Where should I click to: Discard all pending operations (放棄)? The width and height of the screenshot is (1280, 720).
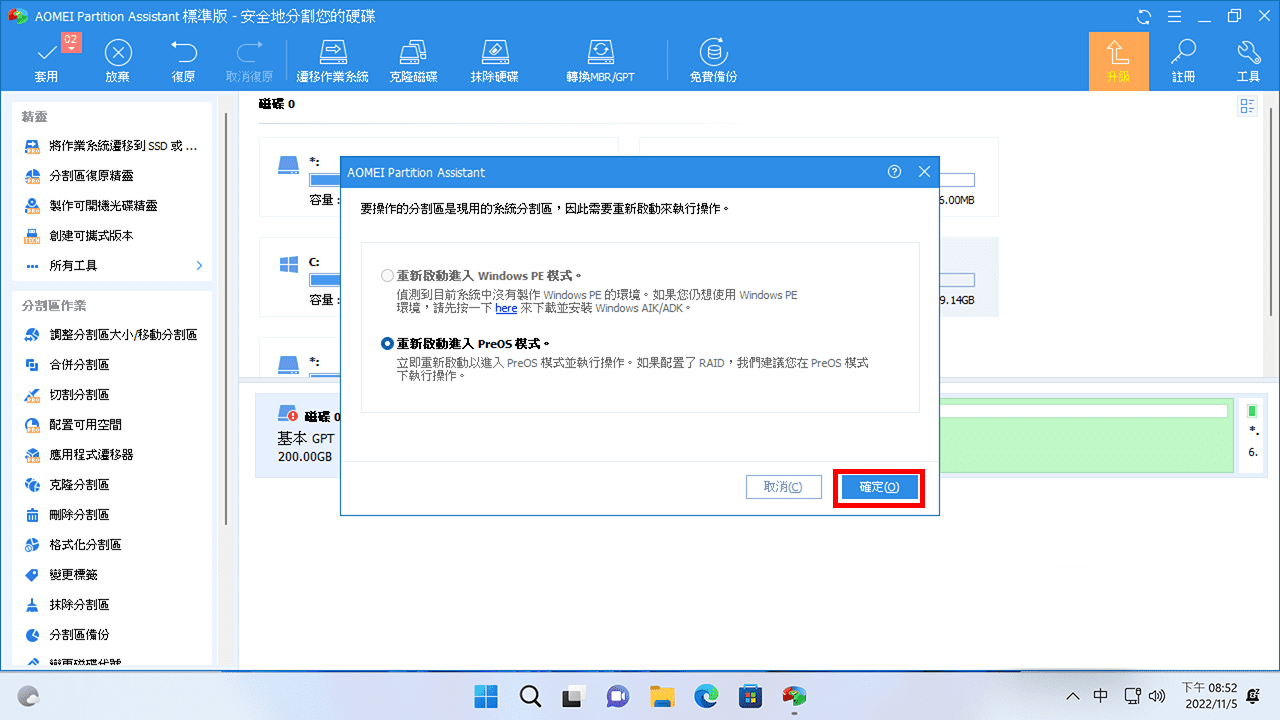(x=117, y=60)
